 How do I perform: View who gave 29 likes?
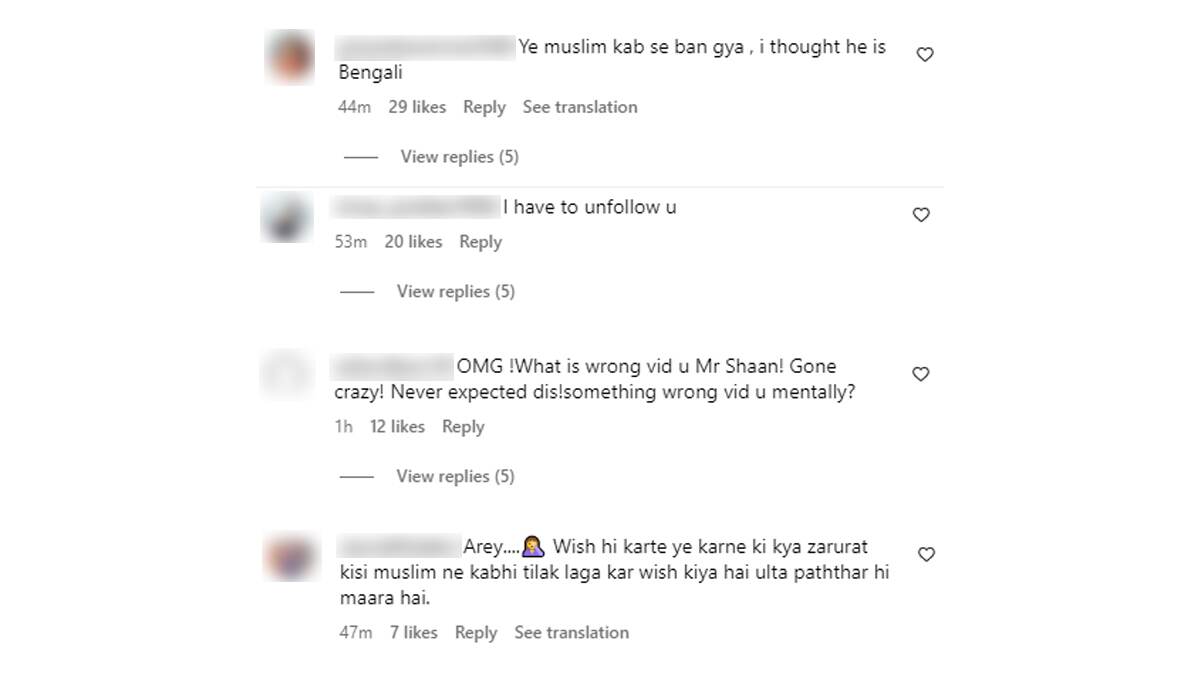[417, 107]
